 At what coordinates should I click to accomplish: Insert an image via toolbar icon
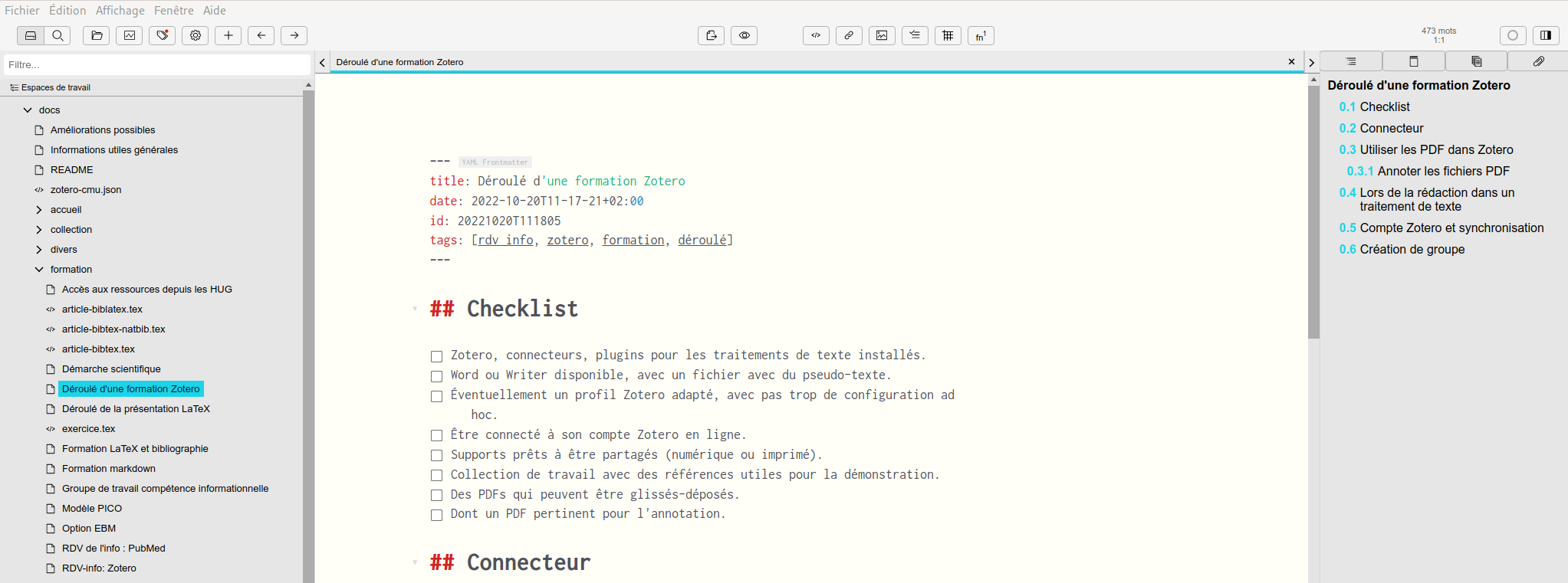pyautogui.click(x=882, y=35)
